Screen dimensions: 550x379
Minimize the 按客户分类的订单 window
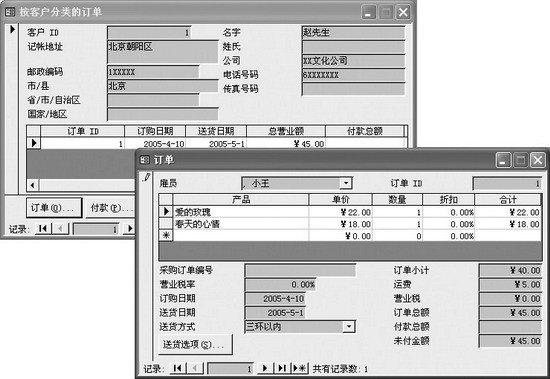coord(368,12)
